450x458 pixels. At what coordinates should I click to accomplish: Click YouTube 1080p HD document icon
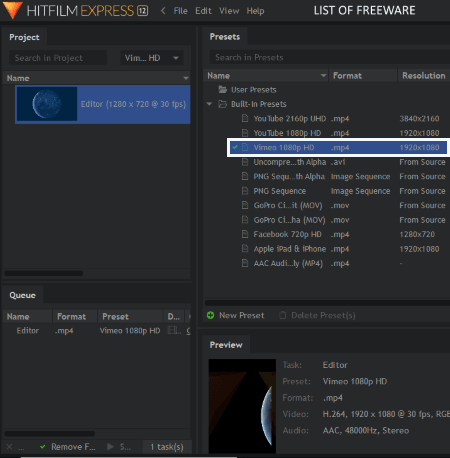tap(245, 133)
